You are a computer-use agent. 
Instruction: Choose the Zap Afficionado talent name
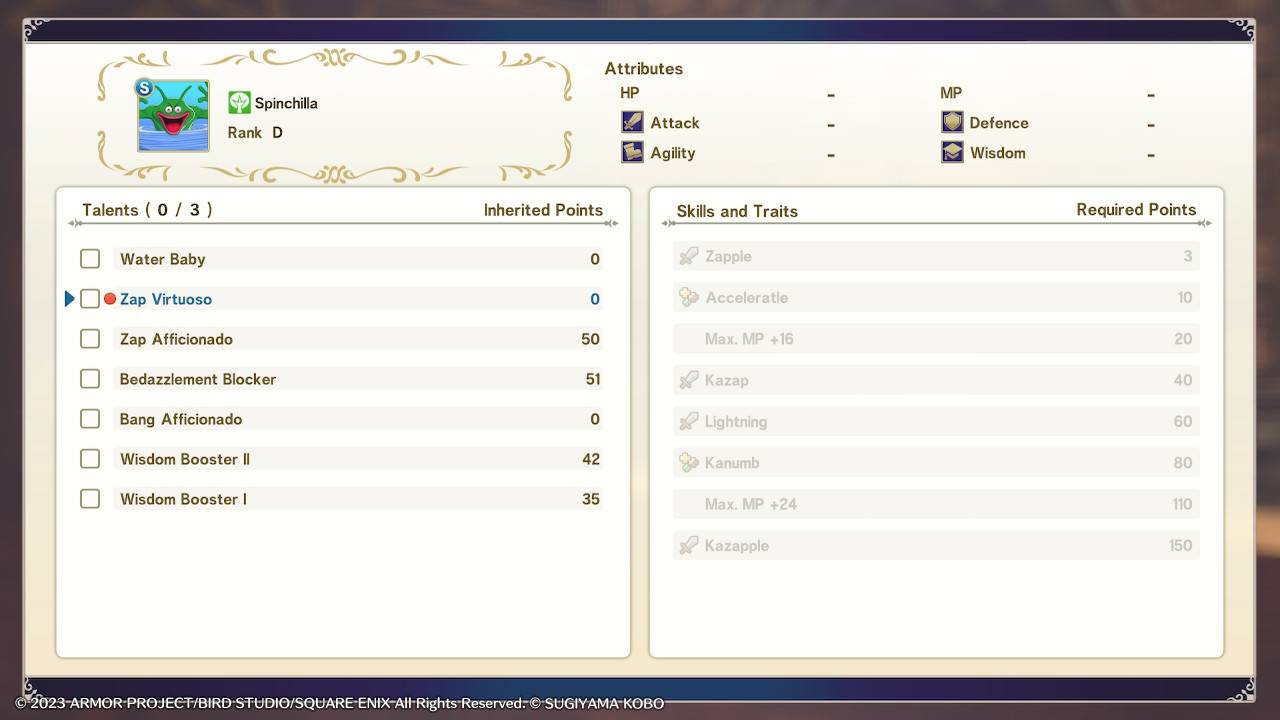click(176, 339)
